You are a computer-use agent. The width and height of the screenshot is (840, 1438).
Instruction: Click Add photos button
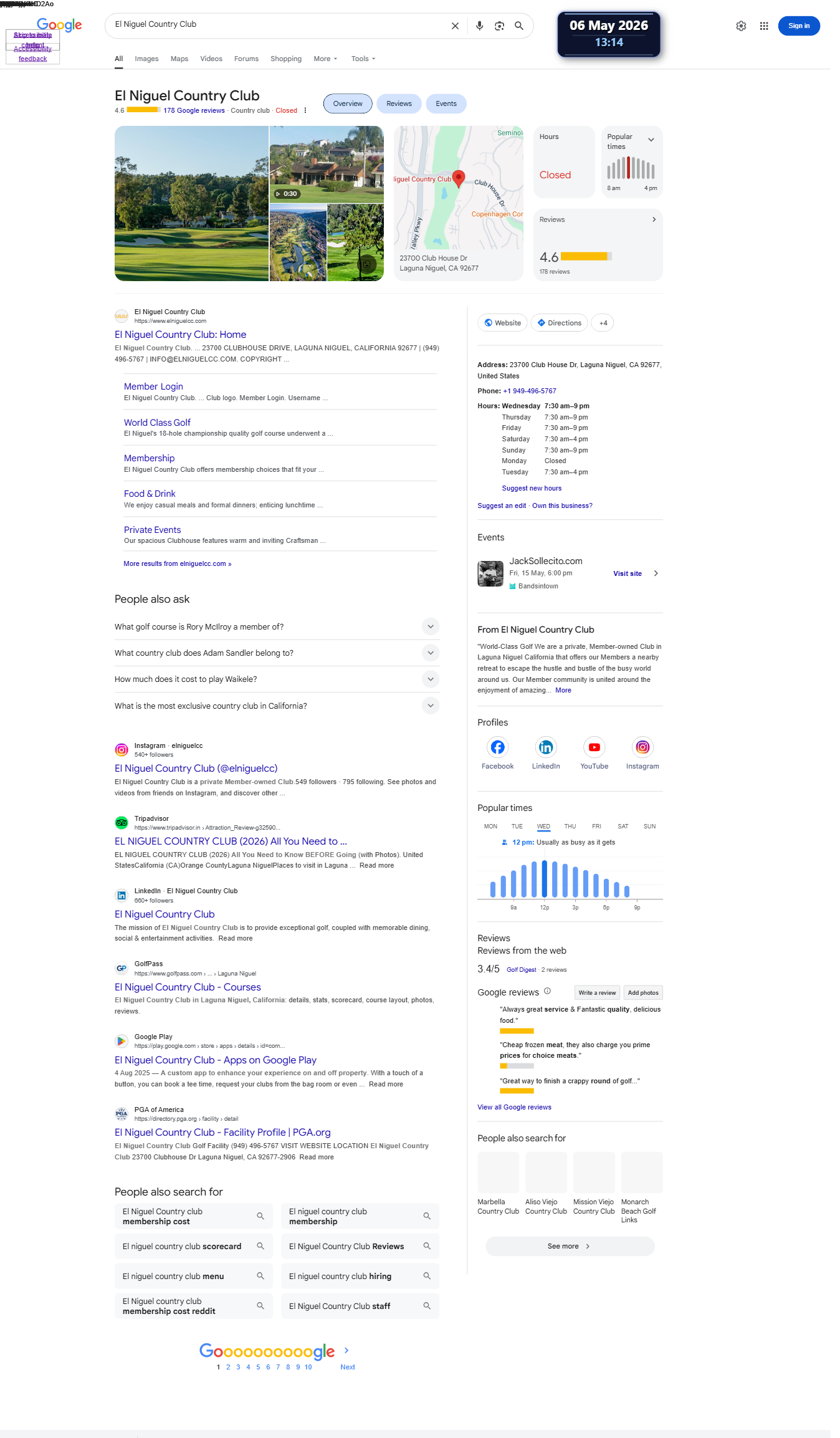click(643, 992)
